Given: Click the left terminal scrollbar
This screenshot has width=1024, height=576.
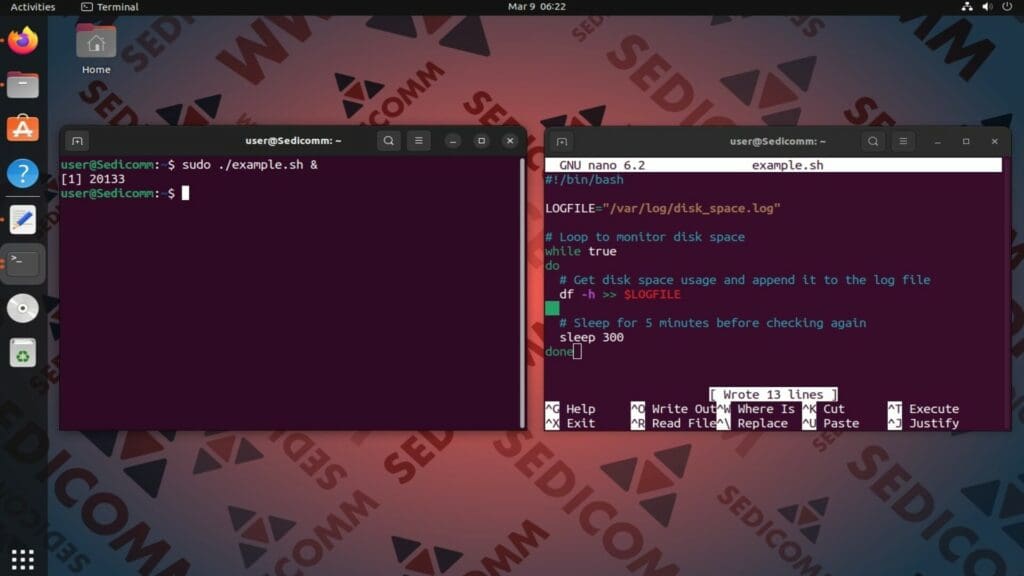Looking at the screenshot, I should point(522,292).
